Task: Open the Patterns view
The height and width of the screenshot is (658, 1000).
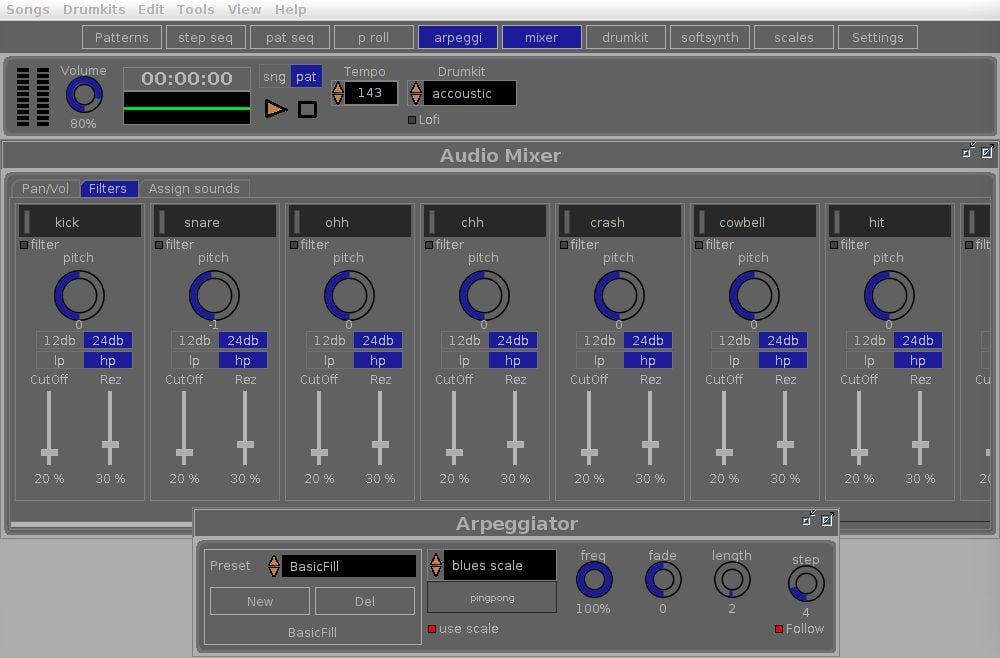Action: pos(122,38)
